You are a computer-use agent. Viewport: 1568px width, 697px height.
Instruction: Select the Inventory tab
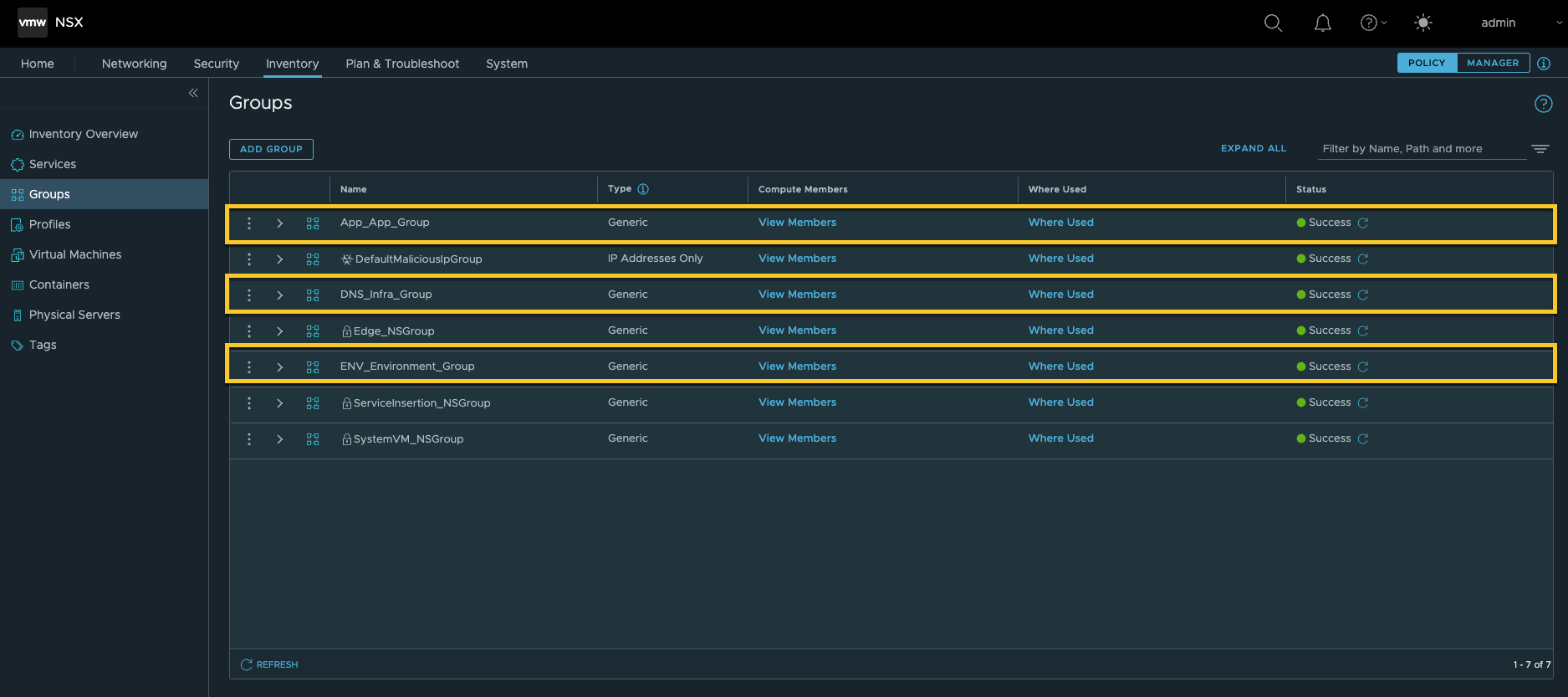292,64
